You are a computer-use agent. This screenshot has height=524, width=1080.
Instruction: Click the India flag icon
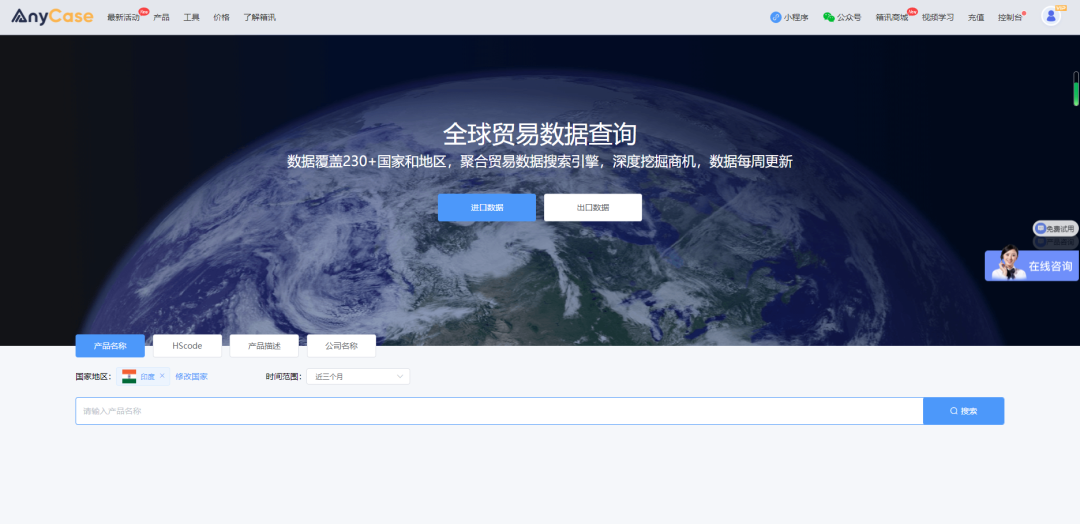click(x=129, y=377)
